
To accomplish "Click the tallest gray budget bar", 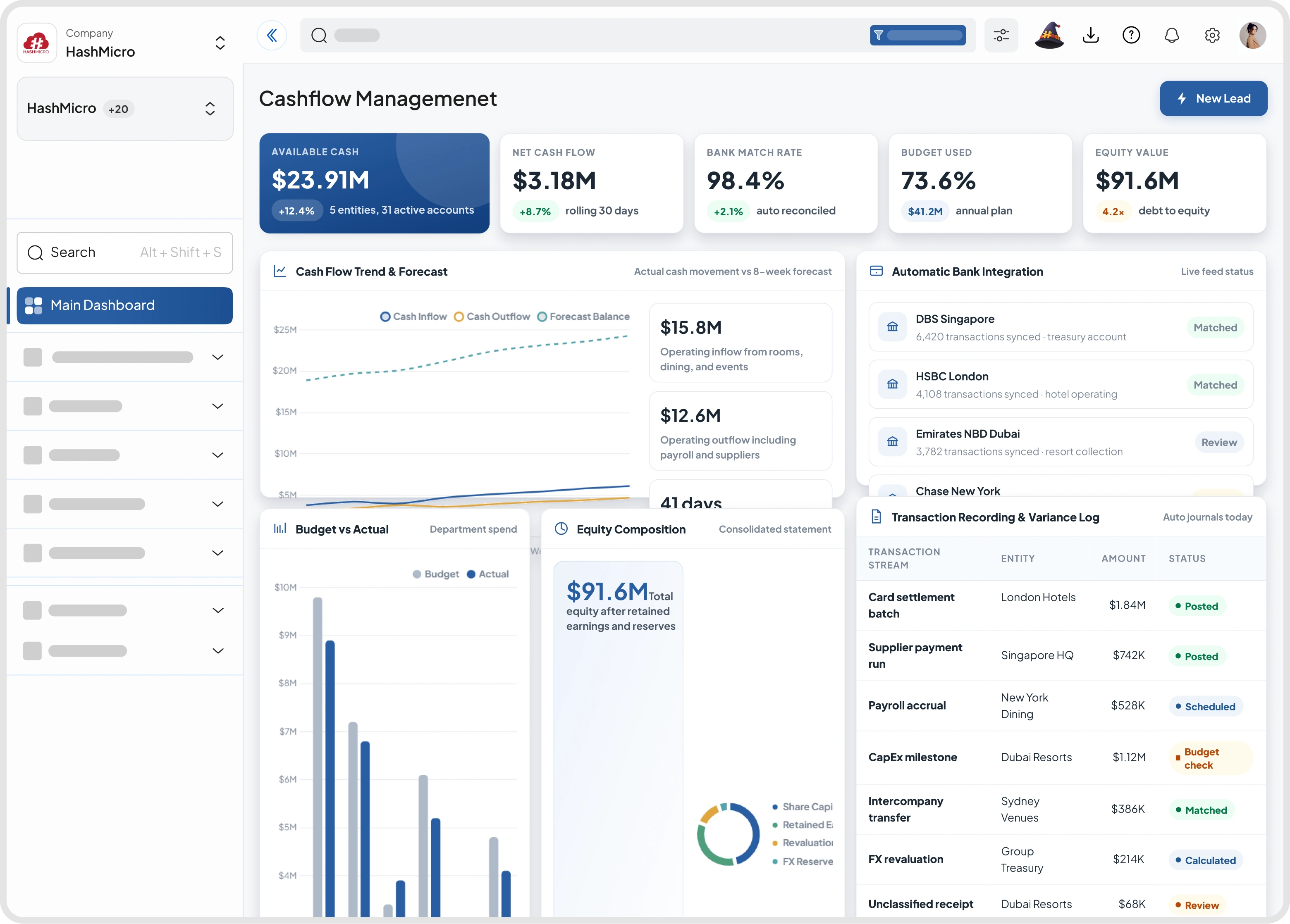I will 318,756.
